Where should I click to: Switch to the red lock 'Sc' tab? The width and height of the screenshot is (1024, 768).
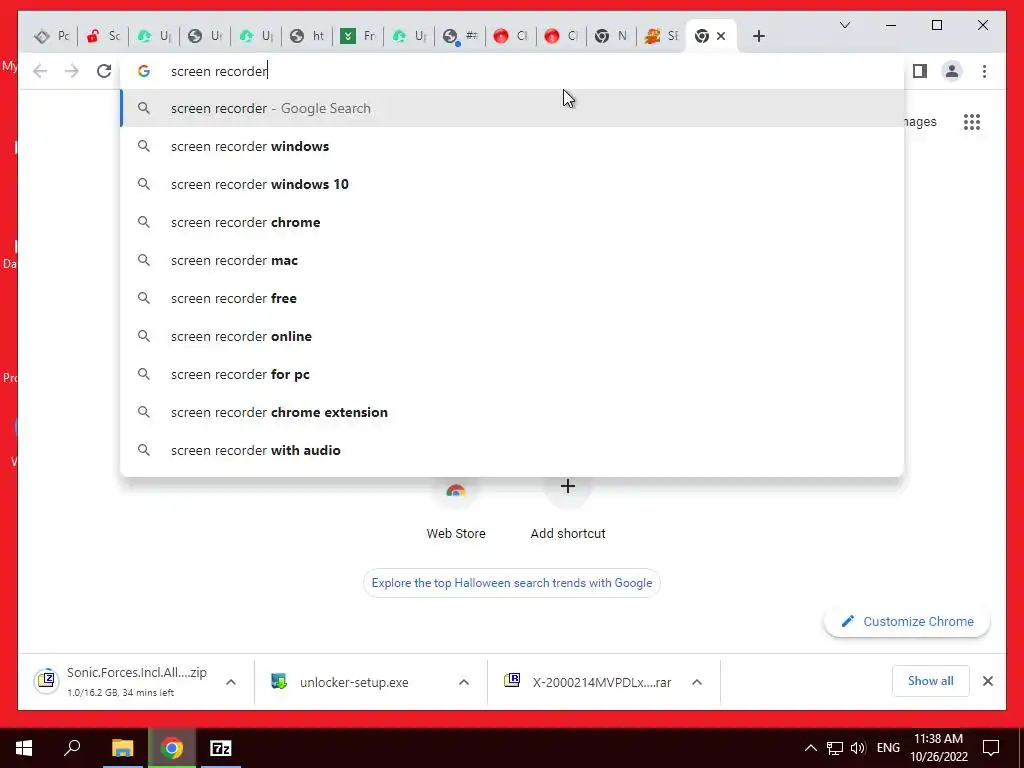tap(103, 37)
